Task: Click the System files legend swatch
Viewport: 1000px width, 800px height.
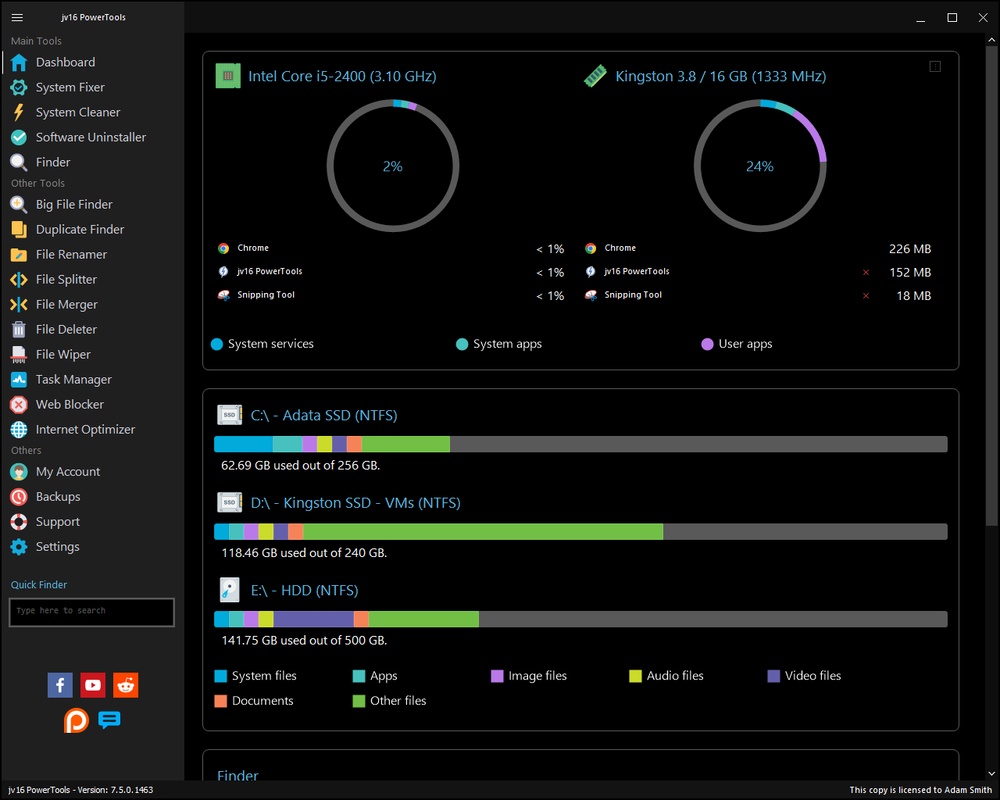Action: click(221, 676)
